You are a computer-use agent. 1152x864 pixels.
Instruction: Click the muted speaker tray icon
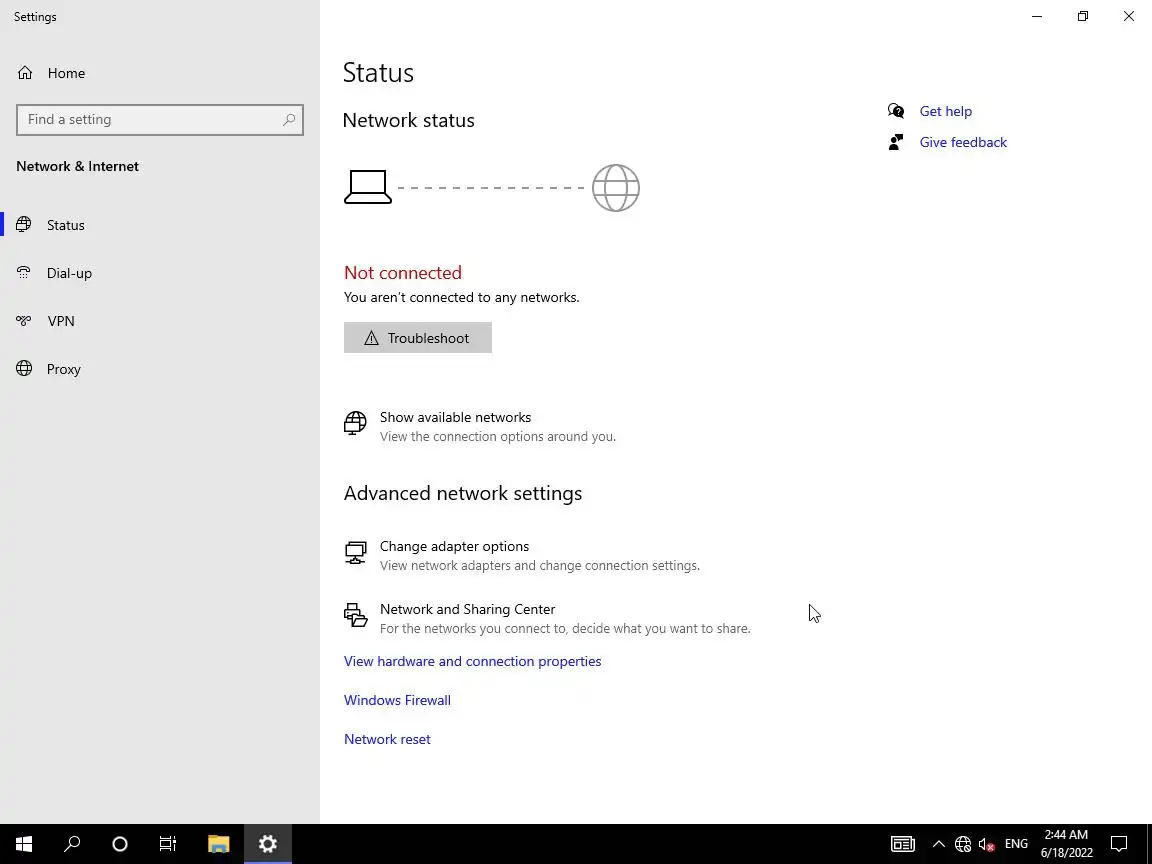987,844
